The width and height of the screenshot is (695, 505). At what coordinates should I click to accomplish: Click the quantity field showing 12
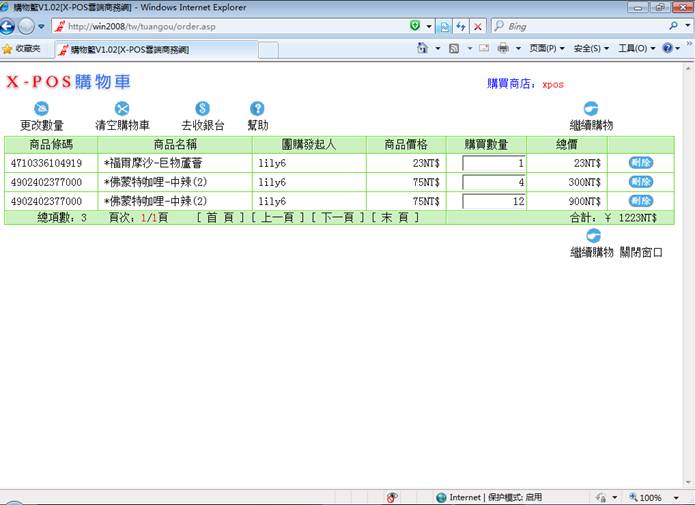(x=494, y=201)
